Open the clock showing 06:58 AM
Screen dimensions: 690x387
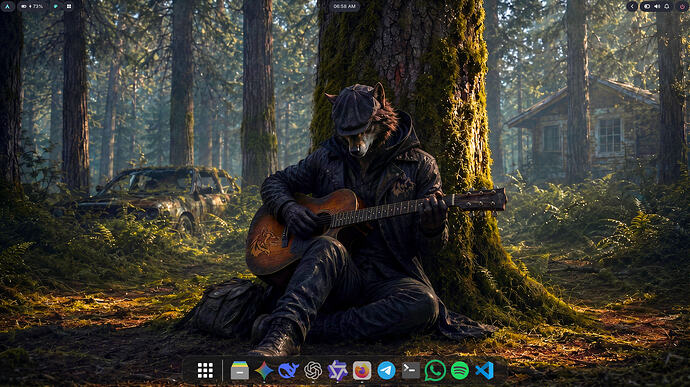(344, 6)
